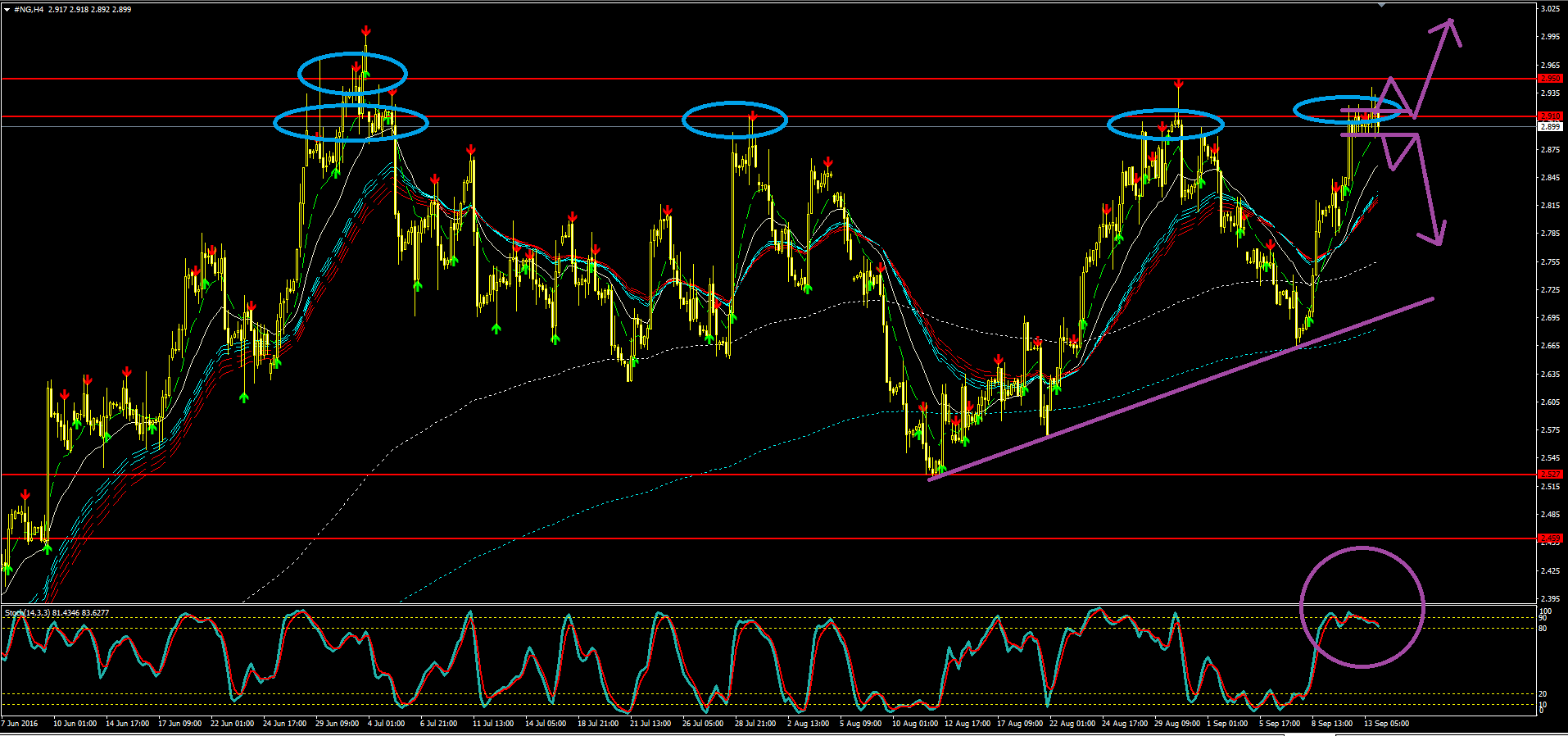Select the red 2.527 price level tag
The image size is (1568, 736).
(1551, 475)
